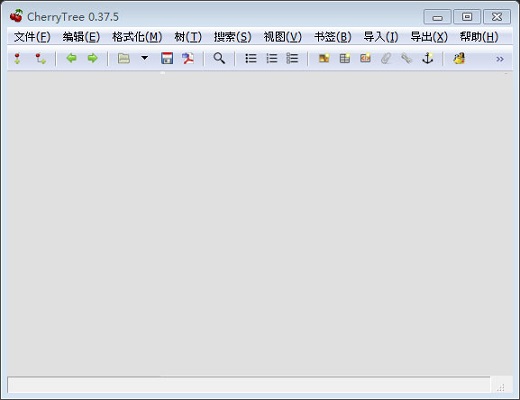The height and width of the screenshot is (400, 520).
Task: Open the 格式化(M) menu
Action: 137,37
